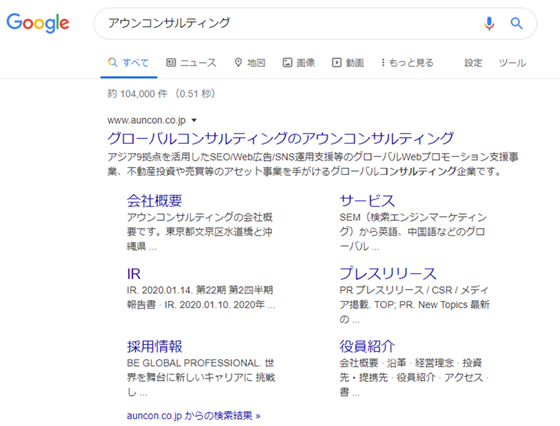Select the すべて tab
Image resolution: width=560 pixels, height=426 pixels.
[x=129, y=63]
